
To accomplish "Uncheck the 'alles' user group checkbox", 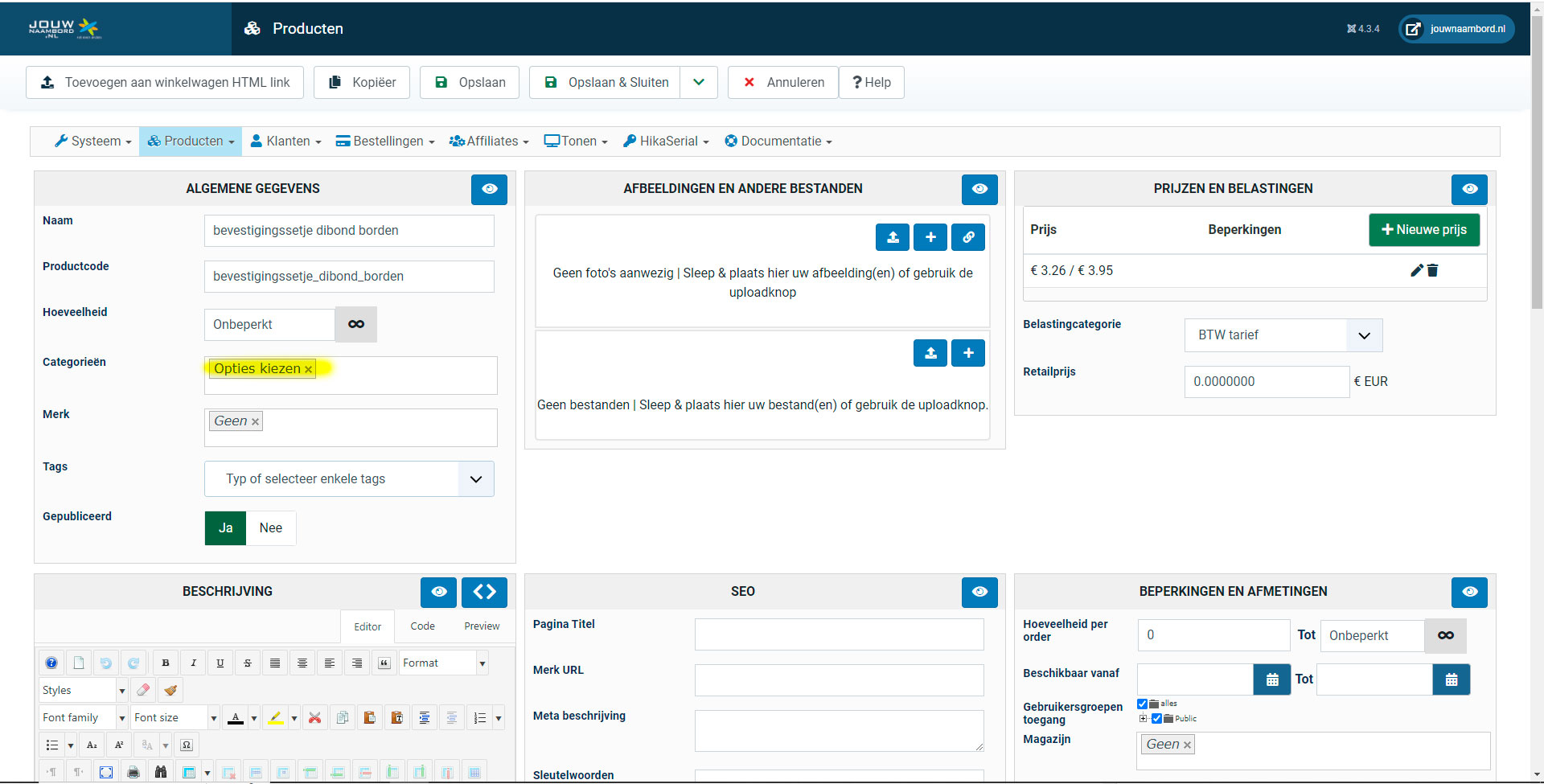I will [x=1143, y=704].
